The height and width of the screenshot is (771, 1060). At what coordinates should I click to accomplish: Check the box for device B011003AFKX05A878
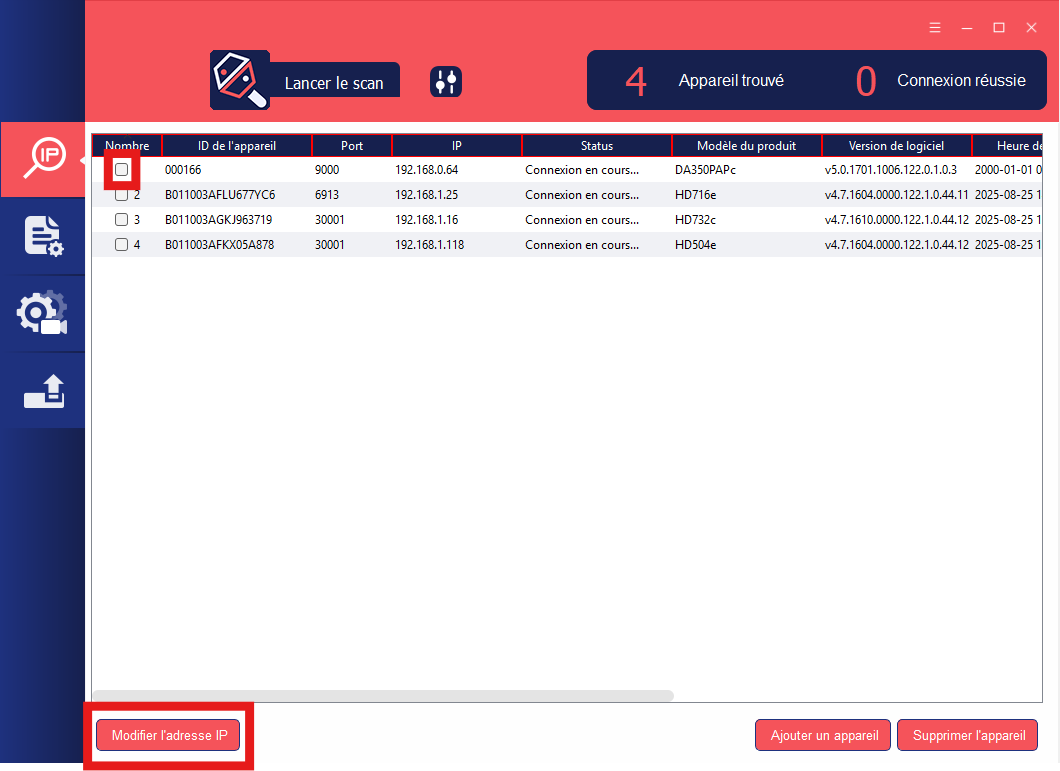[121, 245]
